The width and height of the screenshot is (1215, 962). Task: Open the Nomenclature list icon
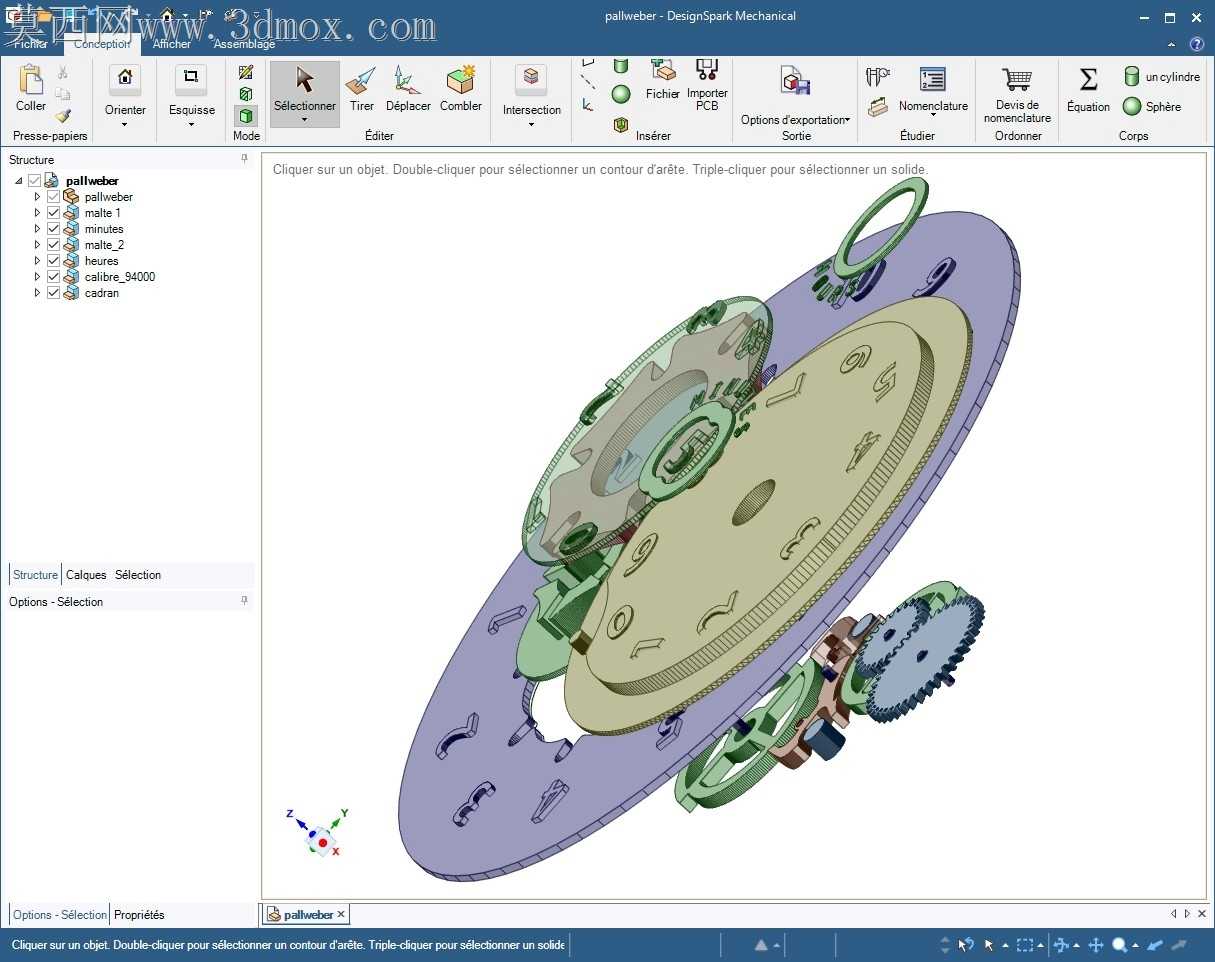click(933, 80)
